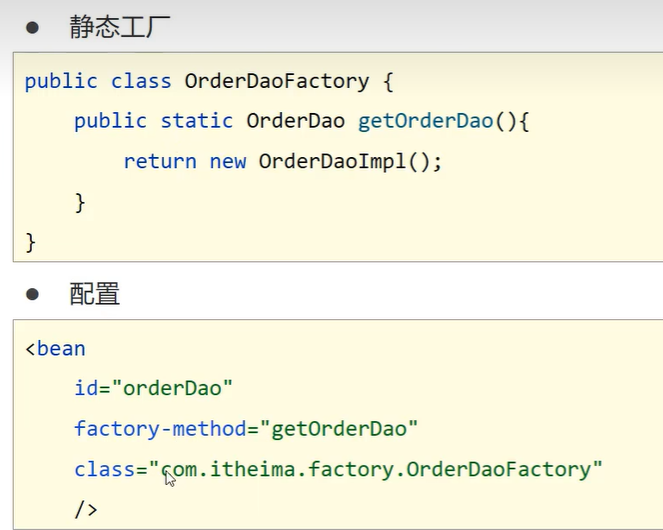Click the OrderDaoFactory class name in Java code

point(277,81)
